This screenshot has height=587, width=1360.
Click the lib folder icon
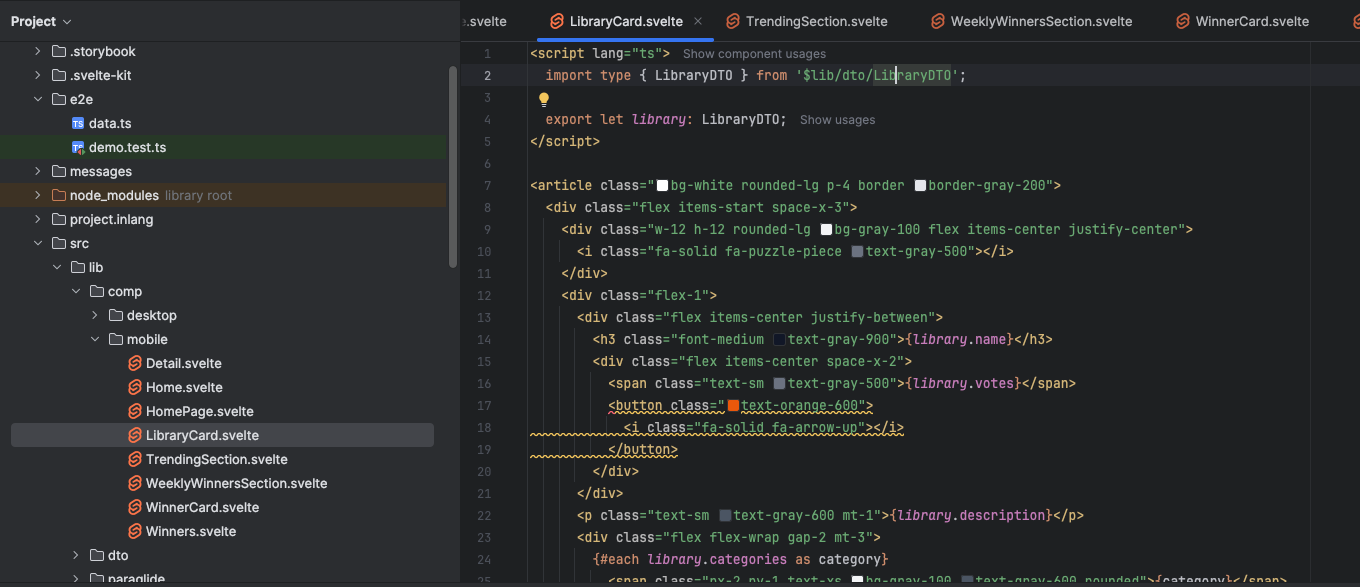coord(78,267)
